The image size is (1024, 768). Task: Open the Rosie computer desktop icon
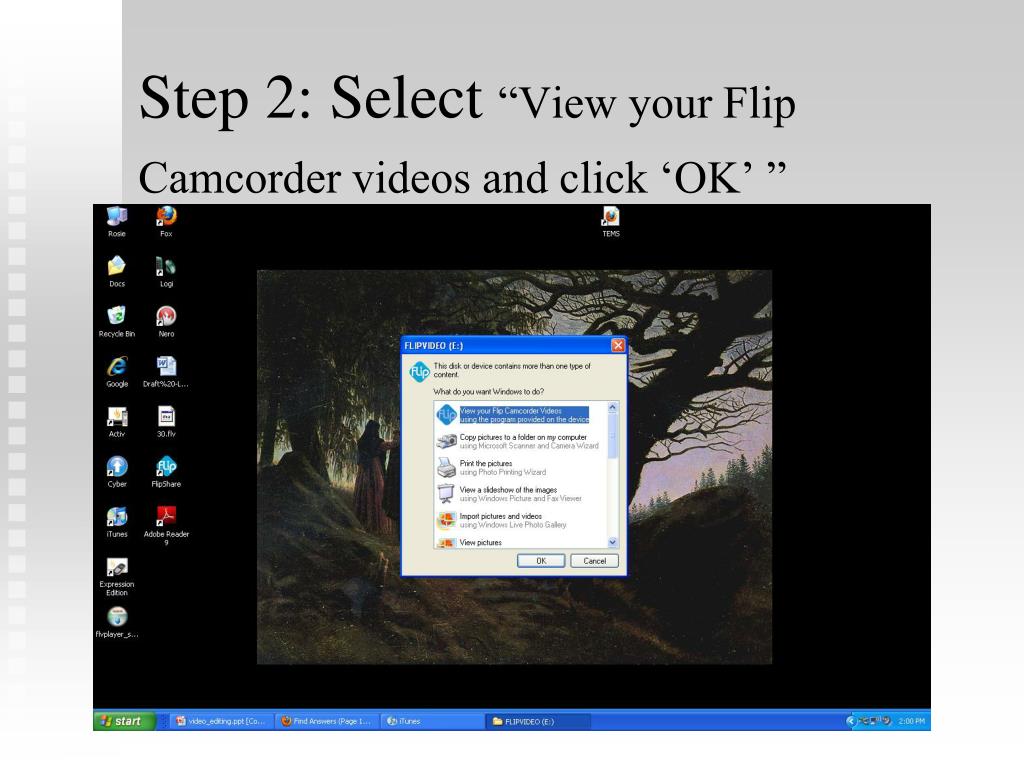click(117, 221)
